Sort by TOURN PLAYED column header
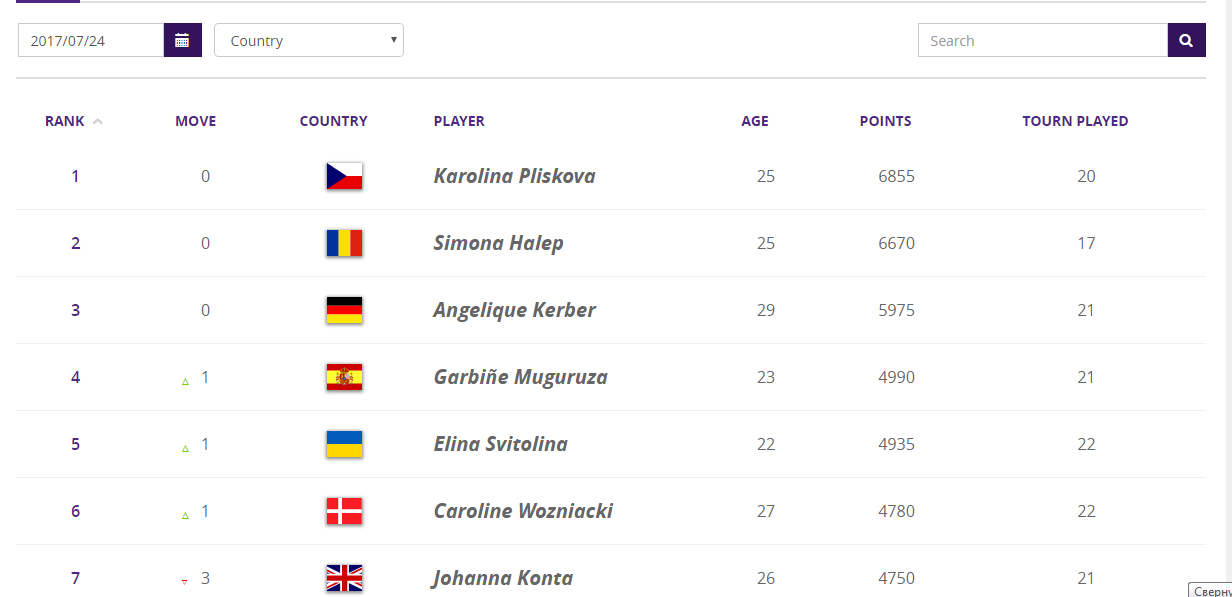 [x=1075, y=121]
